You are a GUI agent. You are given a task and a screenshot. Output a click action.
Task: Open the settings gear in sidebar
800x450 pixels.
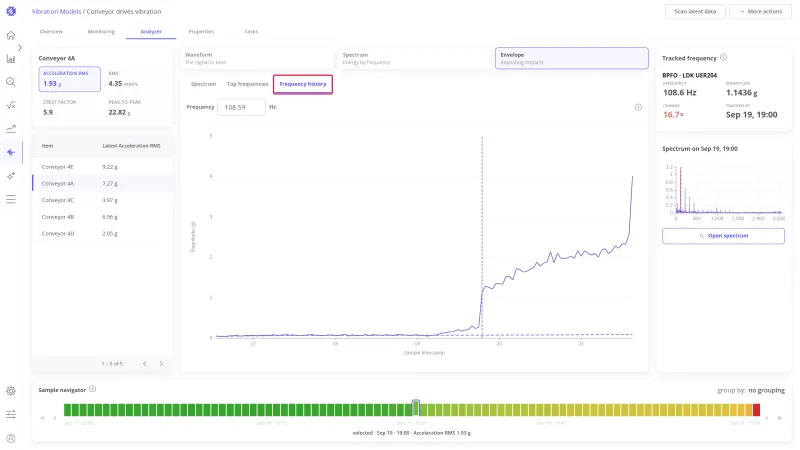click(11, 391)
